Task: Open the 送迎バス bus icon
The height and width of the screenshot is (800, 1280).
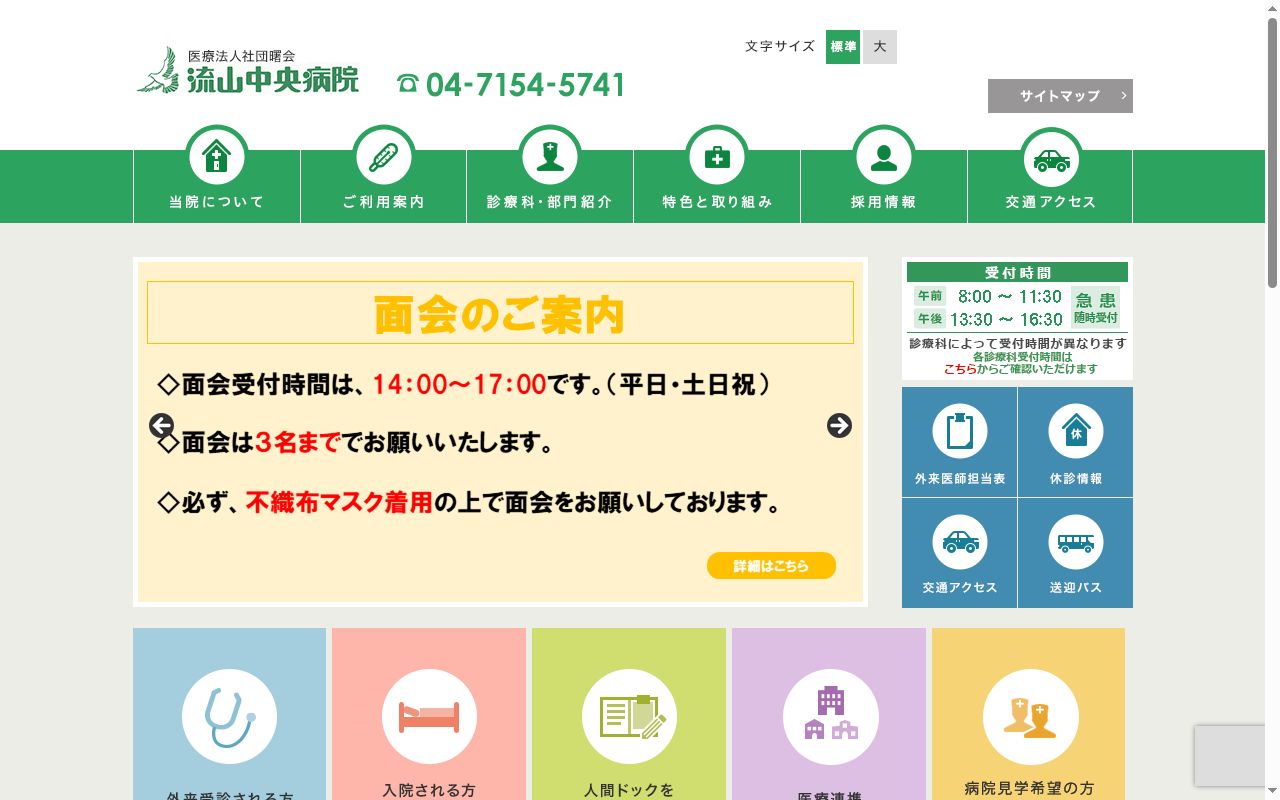Action: coord(1076,542)
